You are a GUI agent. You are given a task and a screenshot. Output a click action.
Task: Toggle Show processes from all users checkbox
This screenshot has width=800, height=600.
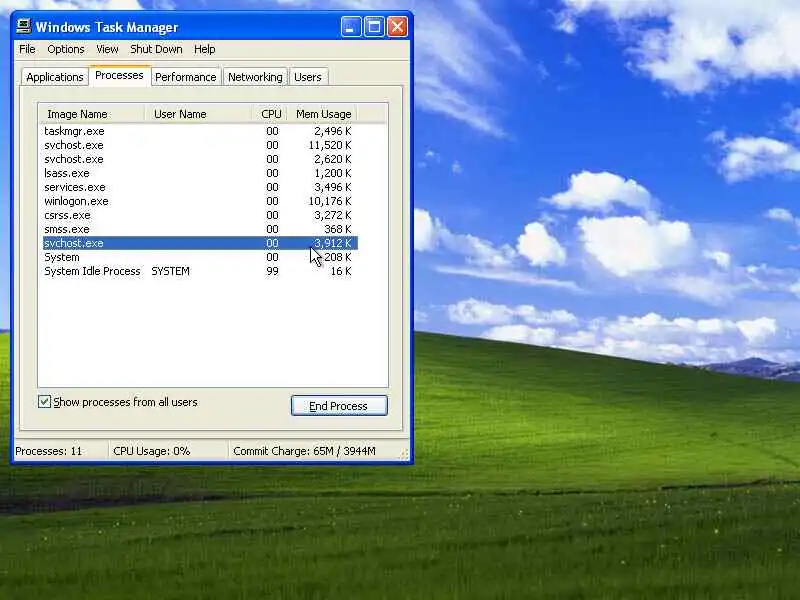(44, 402)
